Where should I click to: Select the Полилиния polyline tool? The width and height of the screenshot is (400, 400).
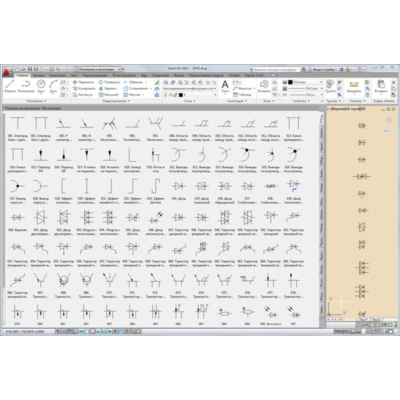click(x=26, y=86)
